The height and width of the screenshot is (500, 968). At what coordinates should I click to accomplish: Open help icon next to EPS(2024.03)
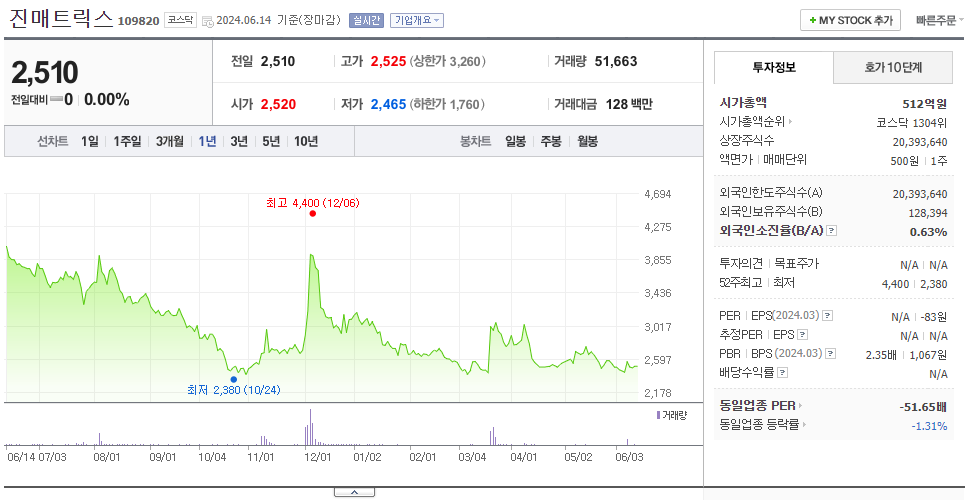click(x=828, y=315)
